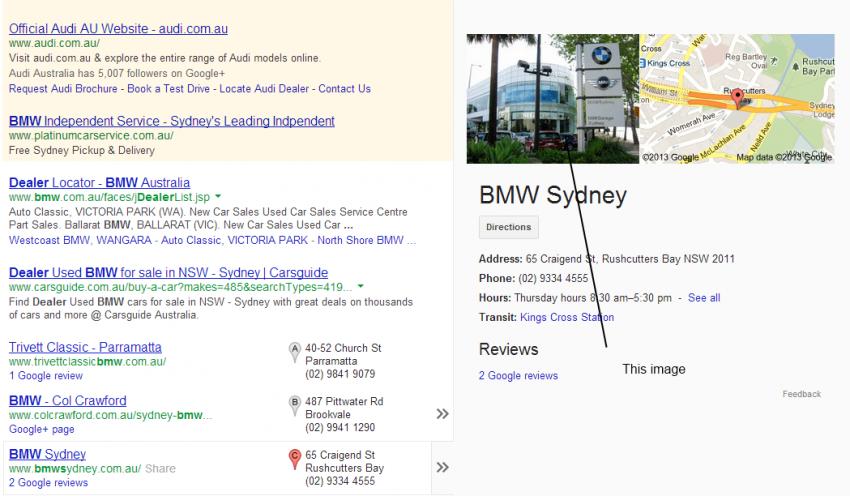This screenshot has height=496, width=850.
Task: Click red location pin on the map
Action: point(737,98)
